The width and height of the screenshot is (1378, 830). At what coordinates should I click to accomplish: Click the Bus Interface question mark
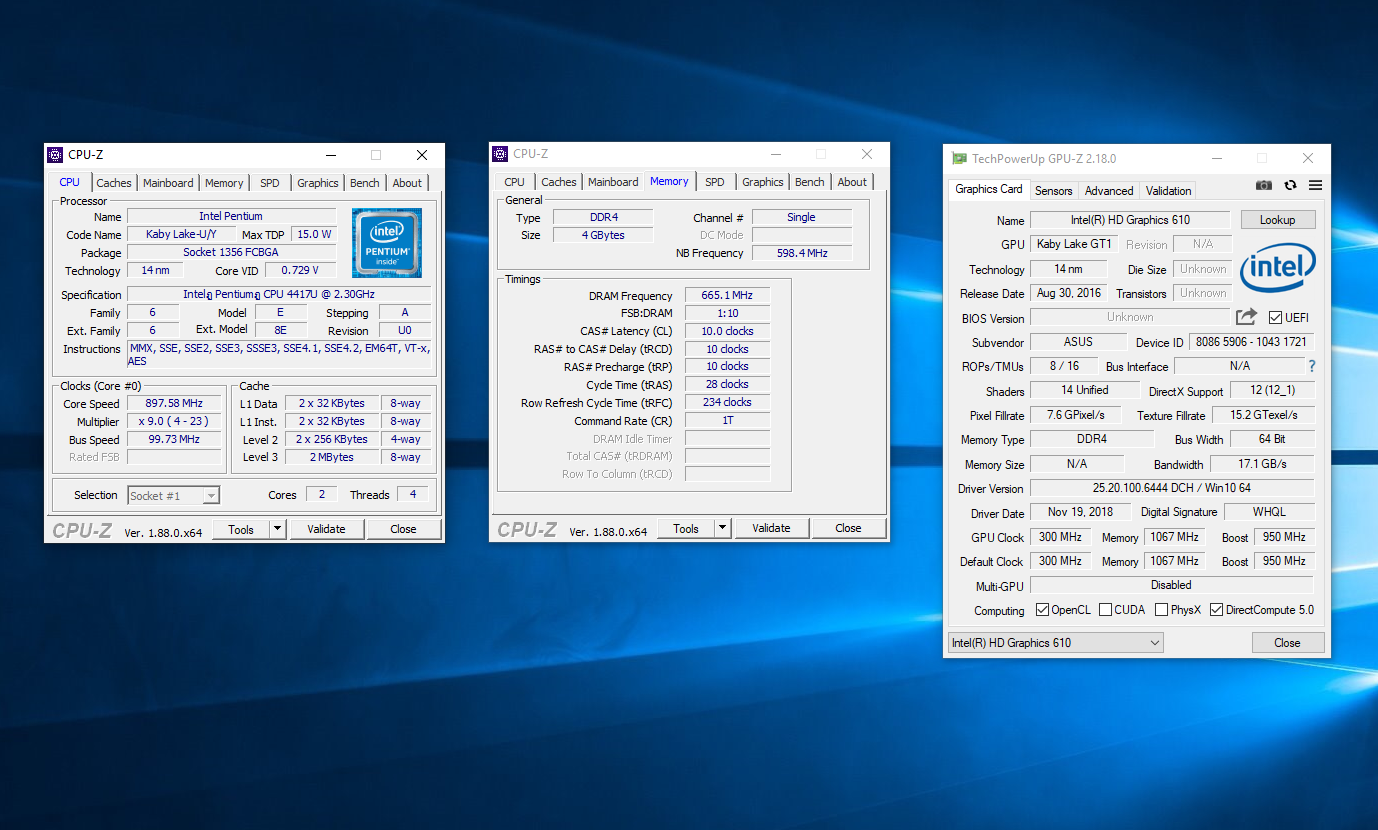1312,366
